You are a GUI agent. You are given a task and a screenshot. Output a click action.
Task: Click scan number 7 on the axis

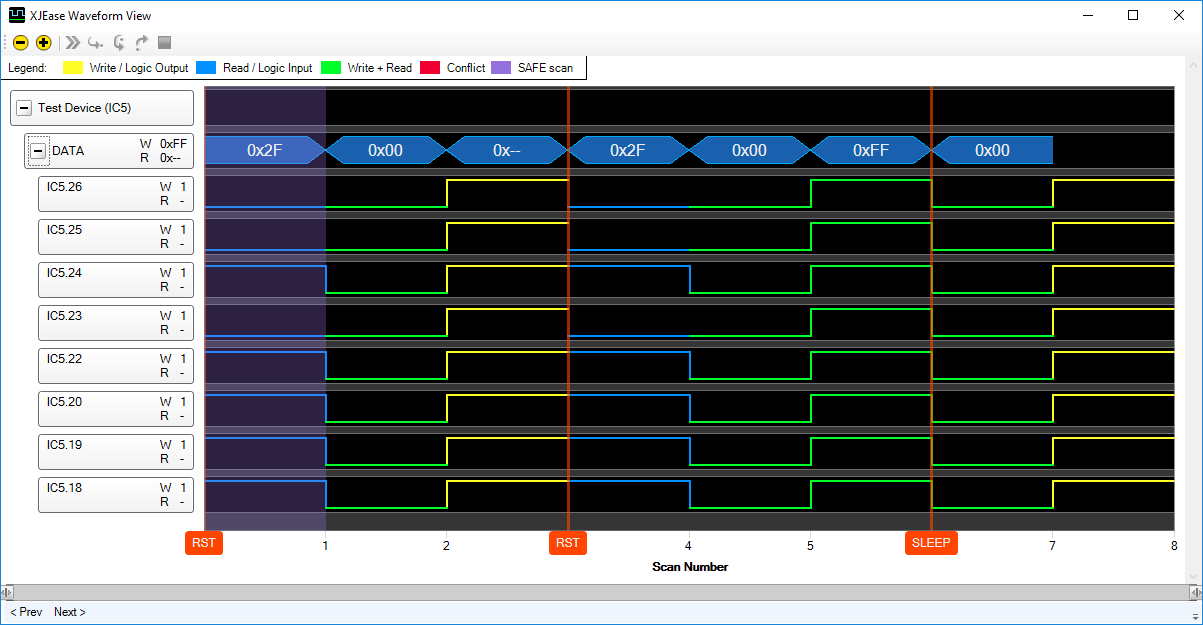point(1052,546)
